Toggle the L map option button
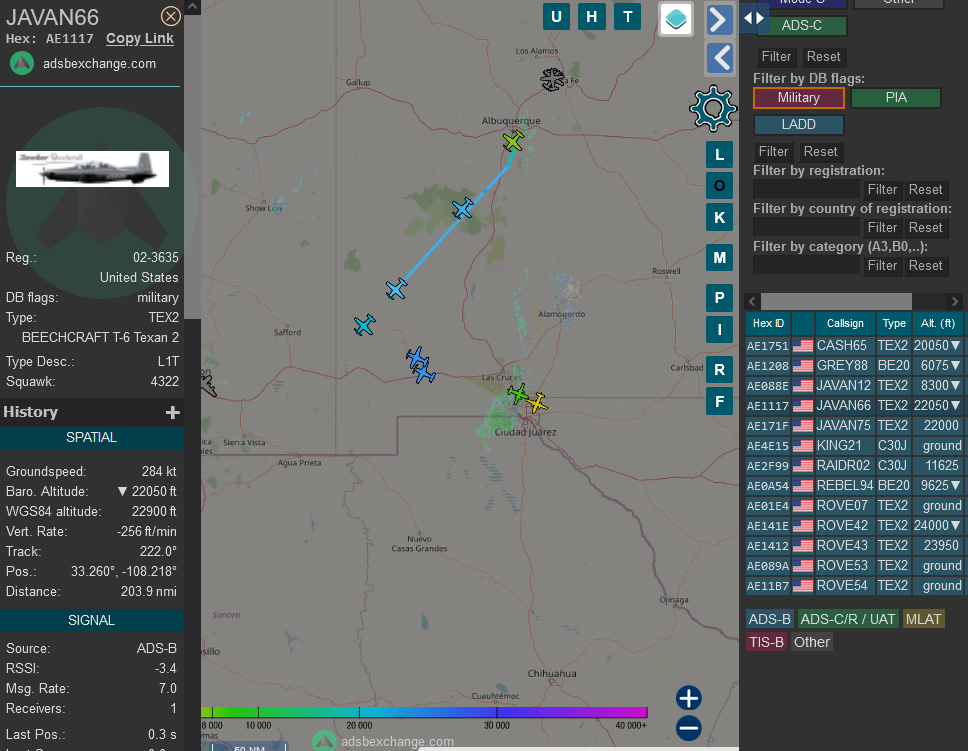The image size is (968, 751). (x=719, y=154)
